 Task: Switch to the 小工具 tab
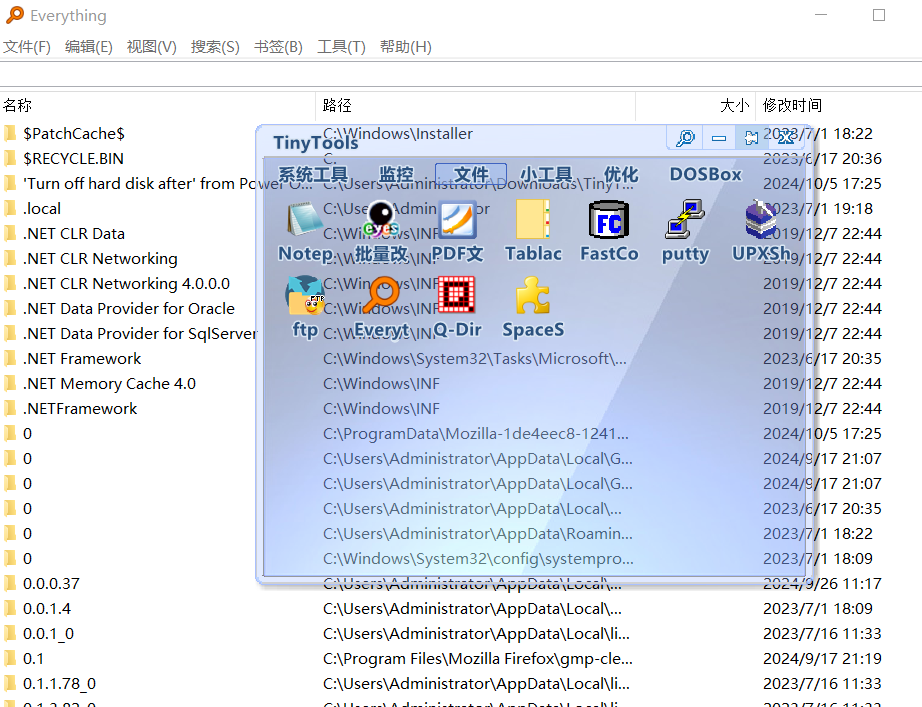tap(546, 175)
